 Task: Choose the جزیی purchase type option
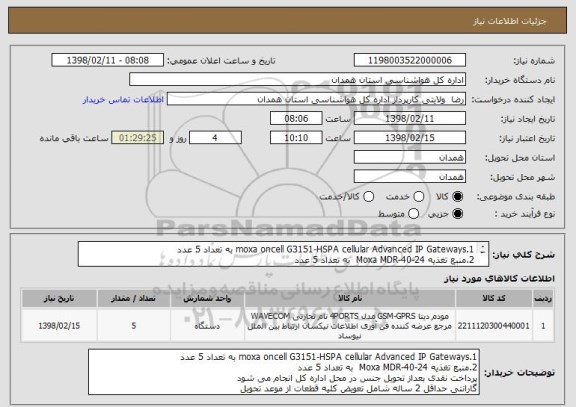coord(458,214)
